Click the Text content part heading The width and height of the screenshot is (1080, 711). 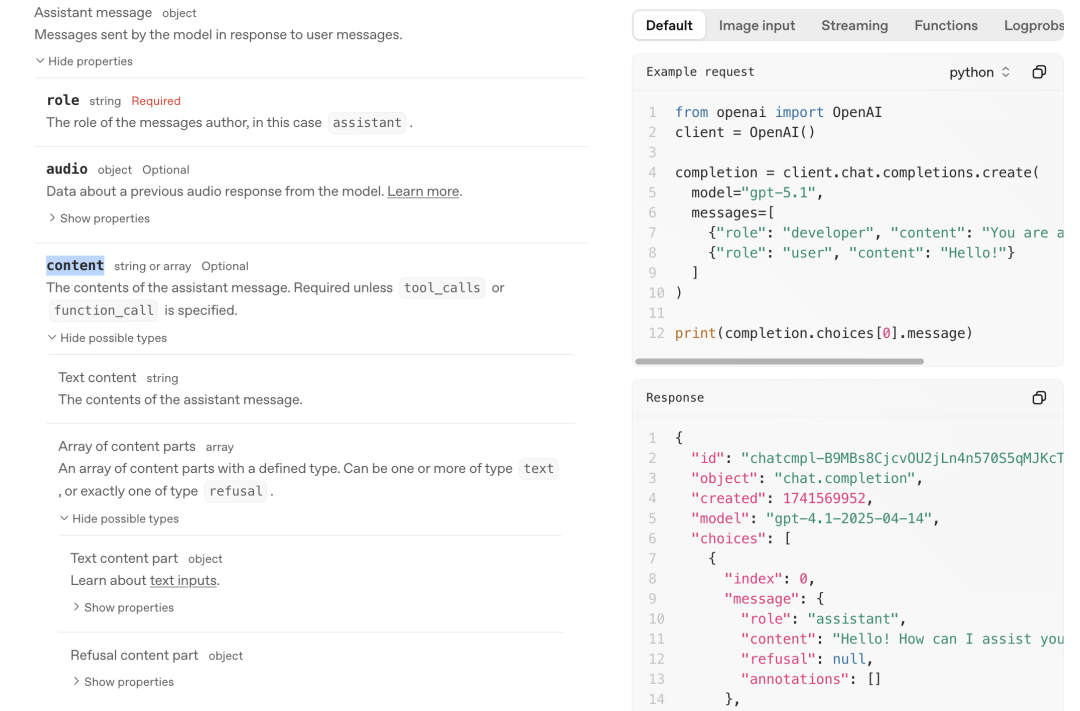[x=124, y=558]
